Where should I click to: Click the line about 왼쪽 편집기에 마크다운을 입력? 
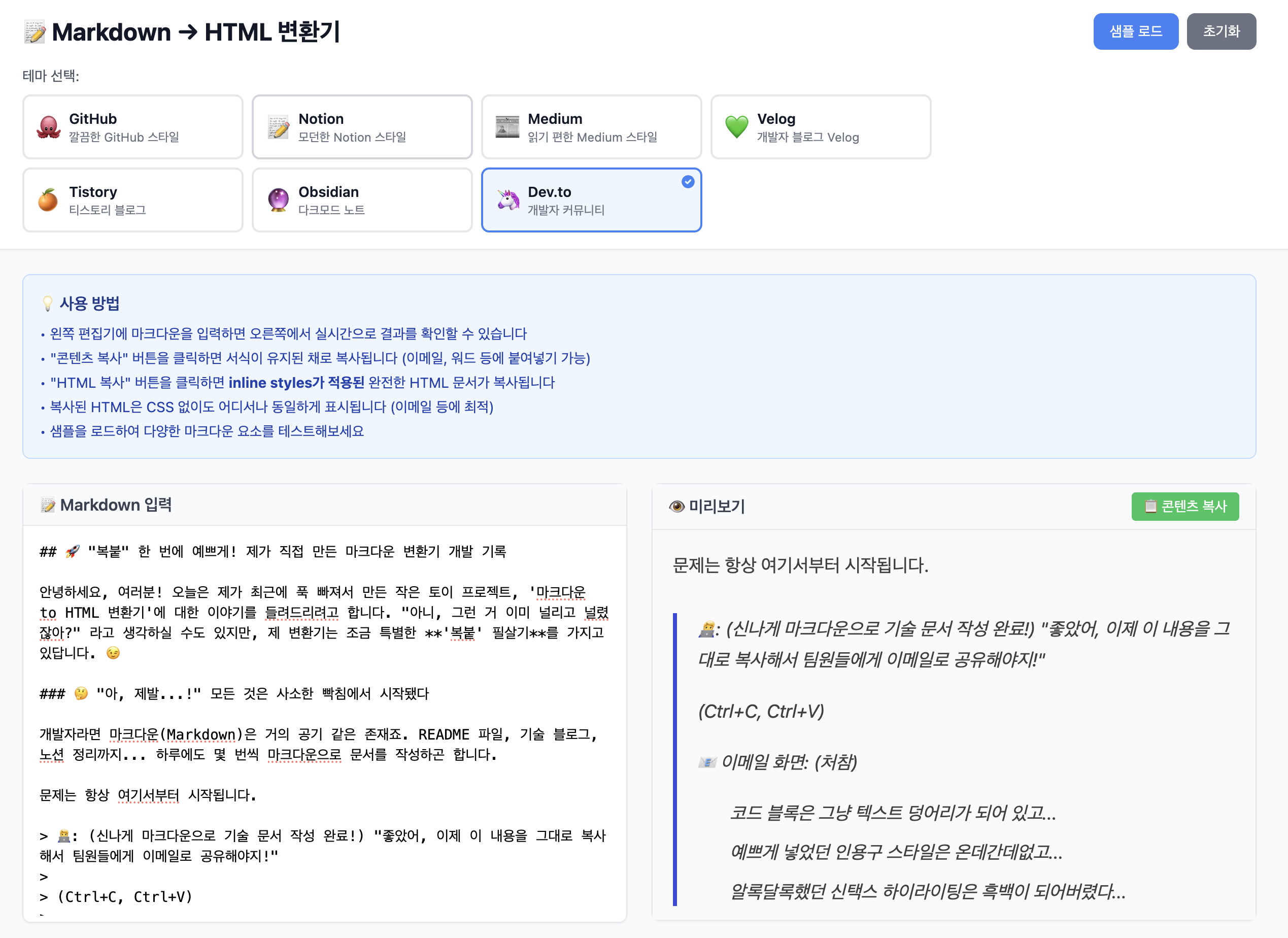tap(288, 333)
